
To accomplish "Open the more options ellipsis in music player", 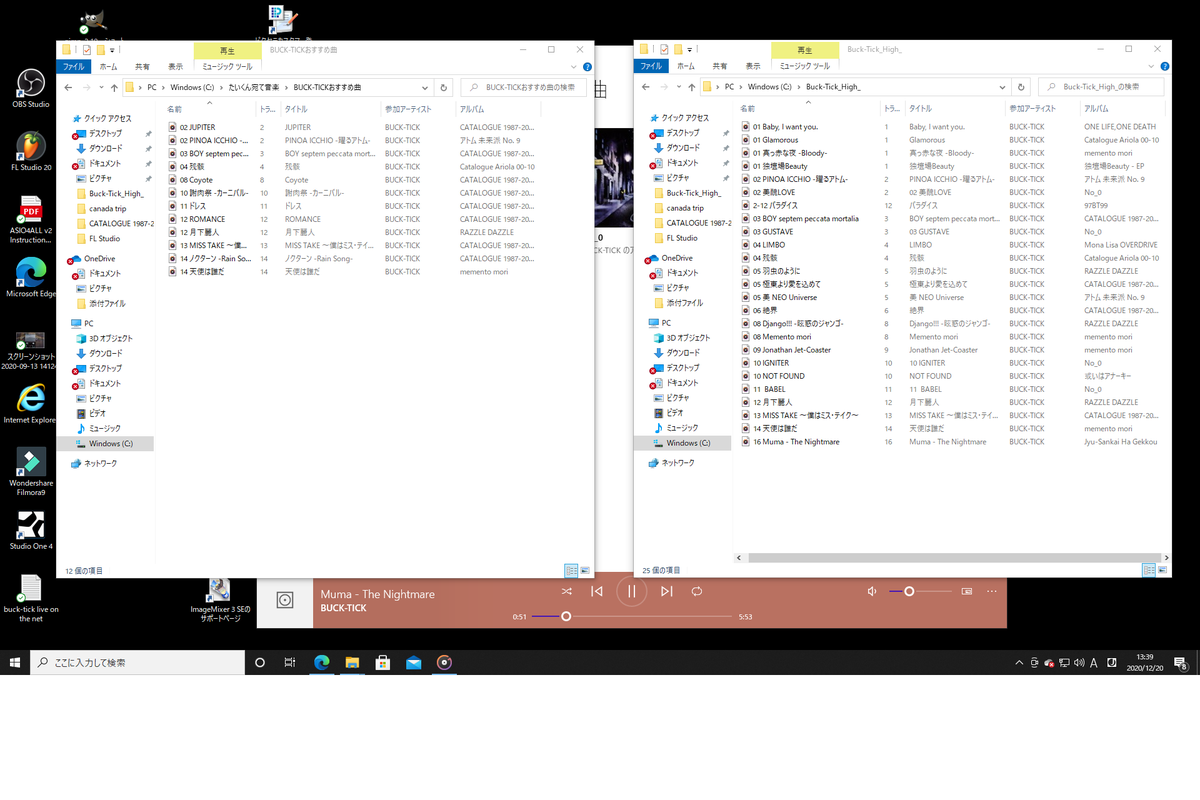I will click(994, 591).
